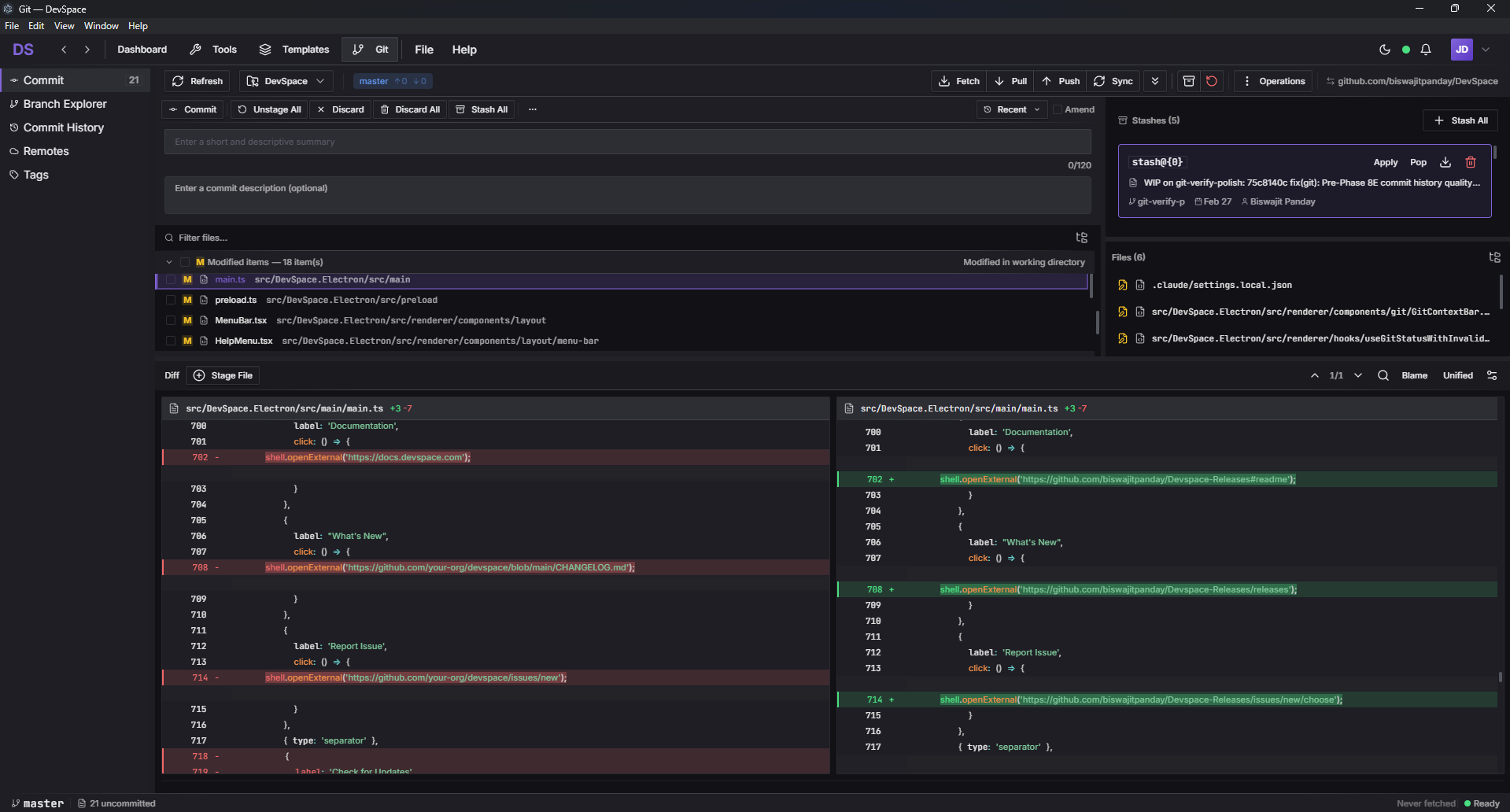
Task: Check the preload.ts file checkbox
Action: click(171, 300)
